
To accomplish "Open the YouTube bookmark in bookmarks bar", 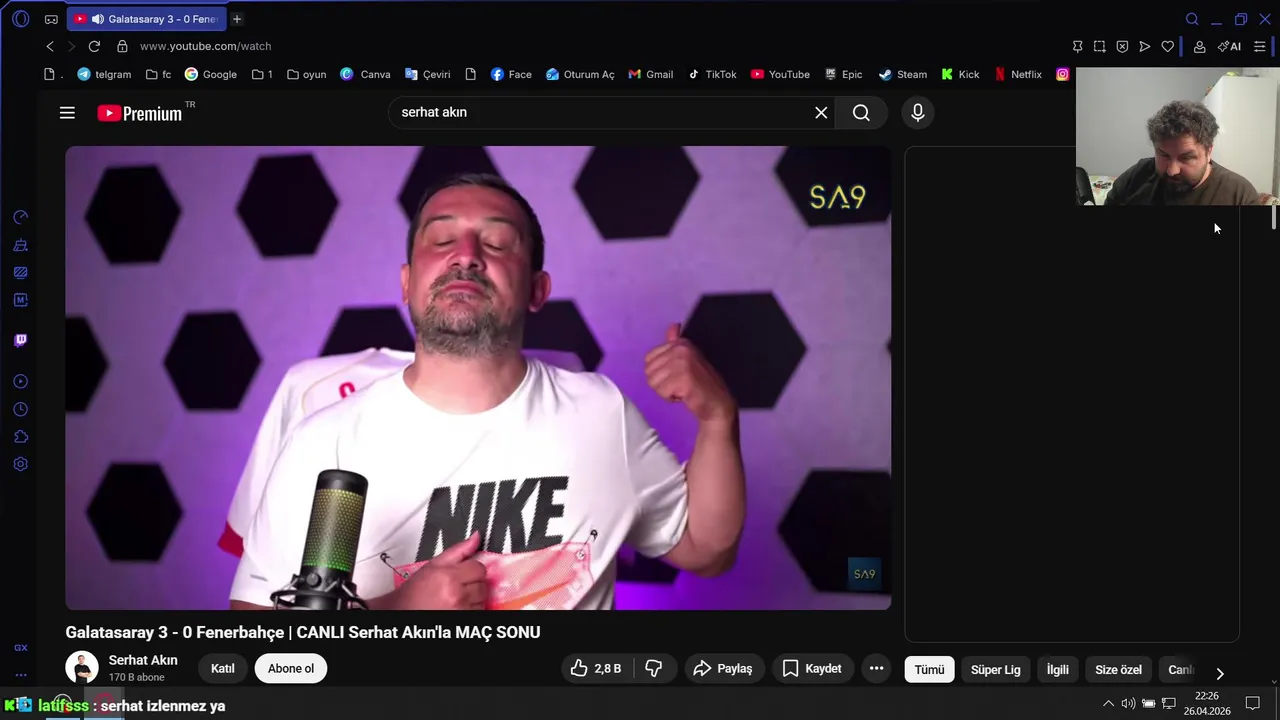I will [780, 74].
